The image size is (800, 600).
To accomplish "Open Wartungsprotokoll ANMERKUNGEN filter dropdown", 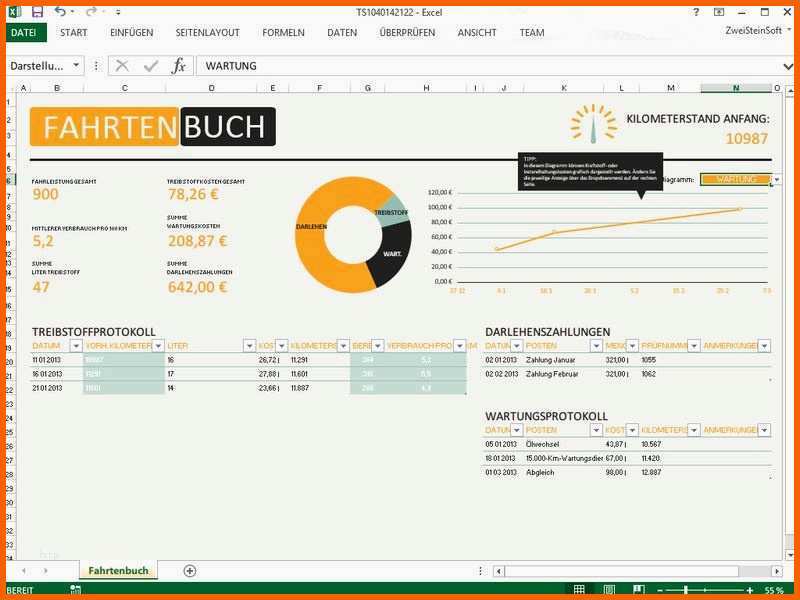I will click(764, 430).
